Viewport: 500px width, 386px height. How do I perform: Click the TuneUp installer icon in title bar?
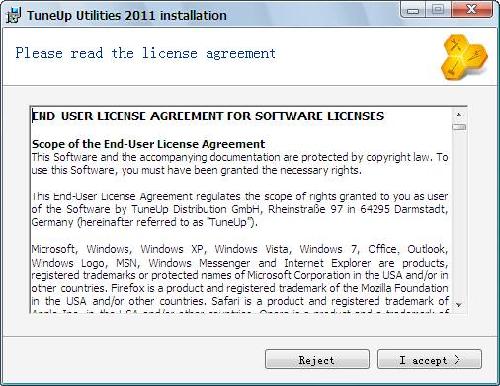click(x=14, y=16)
